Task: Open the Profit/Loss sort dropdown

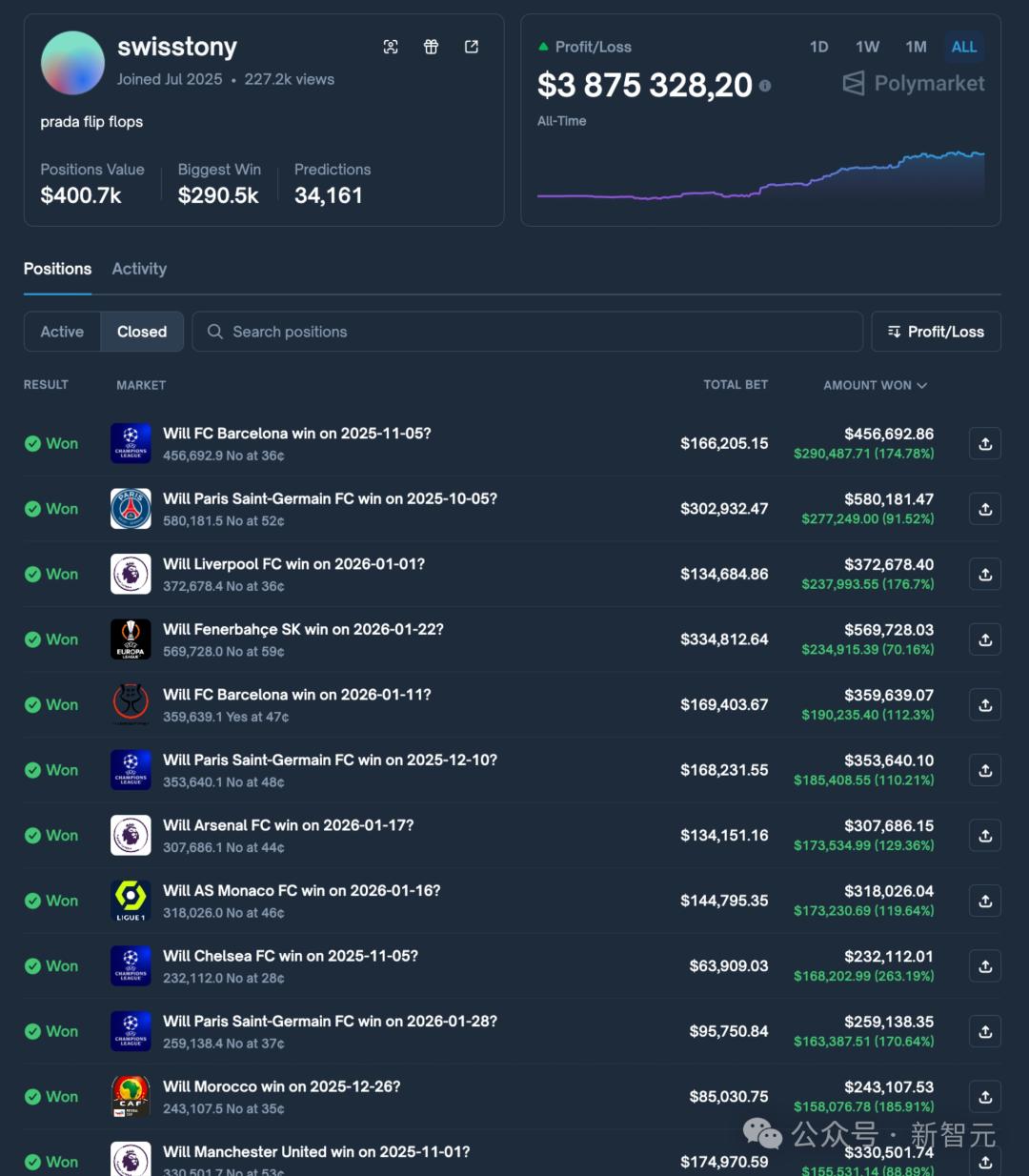Action: click(936, 332)
